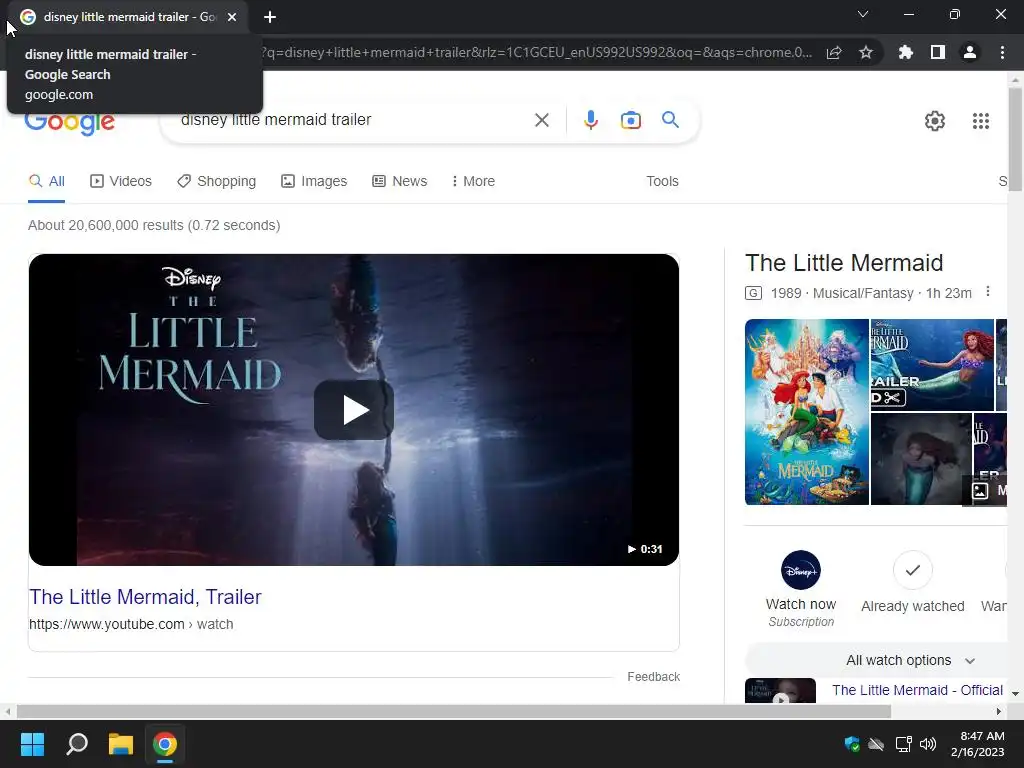Toggle the Chrome side panel
The image size is (1024, 768).
tap(937, 52)
